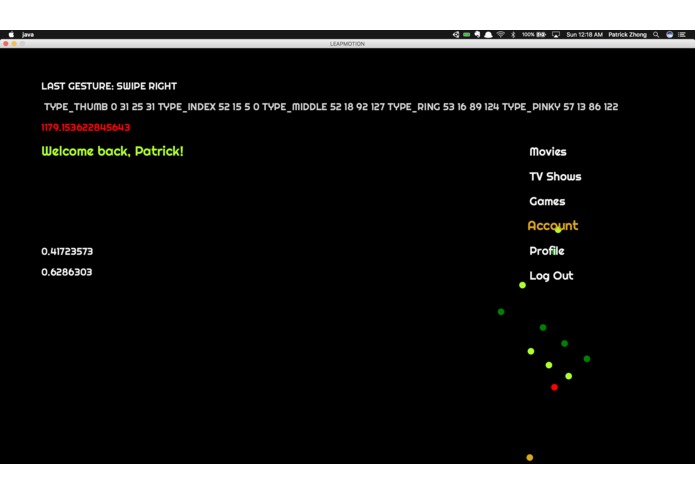The height and width of the screenshot is (494, 695).
Task: Choose the Games menu entry
Action: (x=547, y=201)
